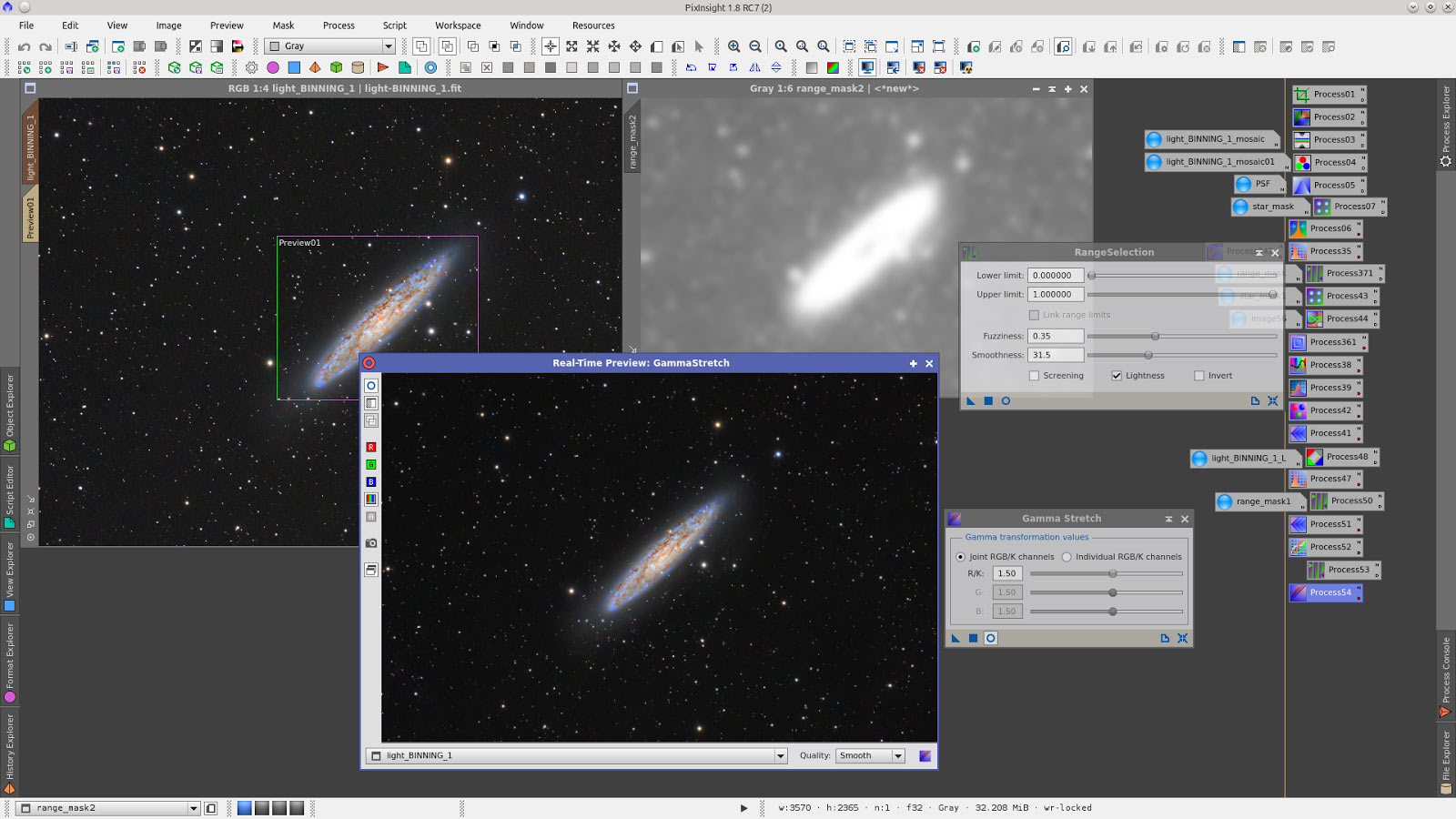Apply RangeSelection globally using the circle icon
Screen dimensions: 1456x819
(x=1006, y=400)
